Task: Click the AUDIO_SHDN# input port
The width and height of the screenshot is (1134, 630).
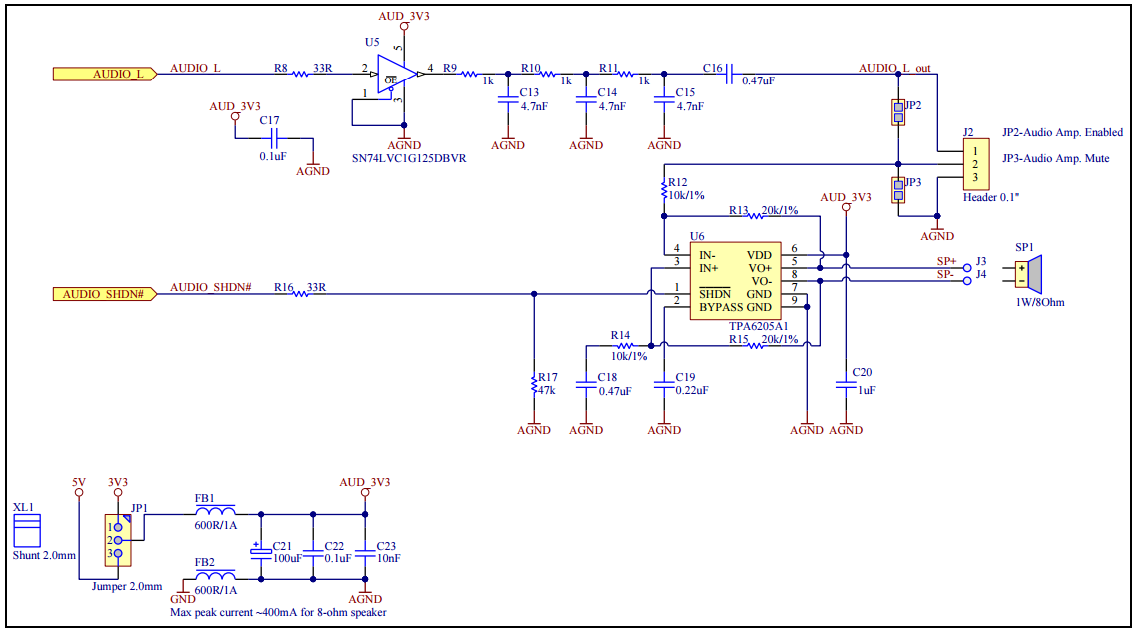Action: [x=104, y=294]
